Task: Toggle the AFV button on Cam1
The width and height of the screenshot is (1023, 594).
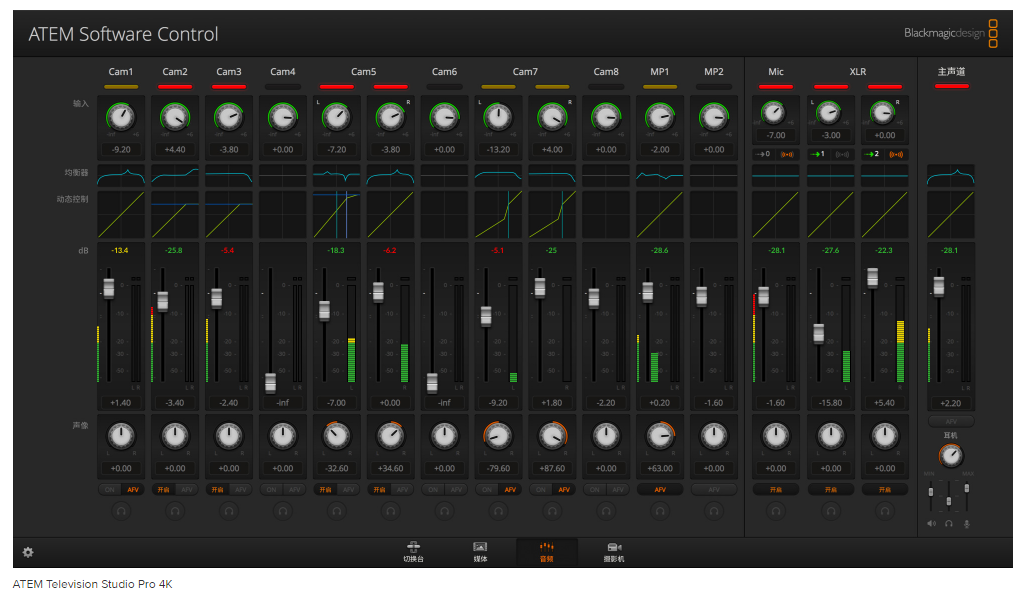Action: [x=132, y=490]
